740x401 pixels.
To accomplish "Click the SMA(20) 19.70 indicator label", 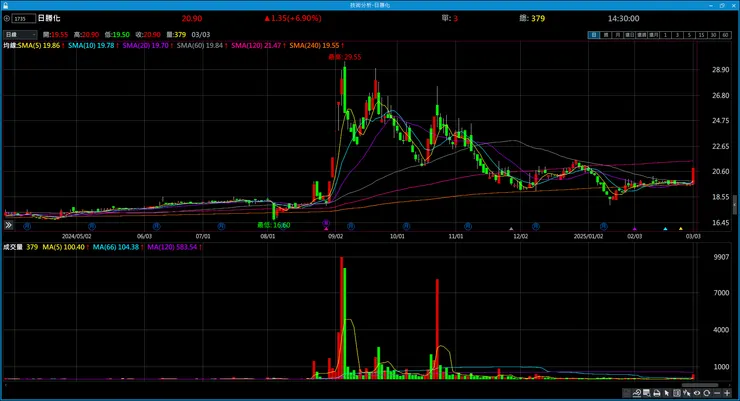I will point(146,45).
